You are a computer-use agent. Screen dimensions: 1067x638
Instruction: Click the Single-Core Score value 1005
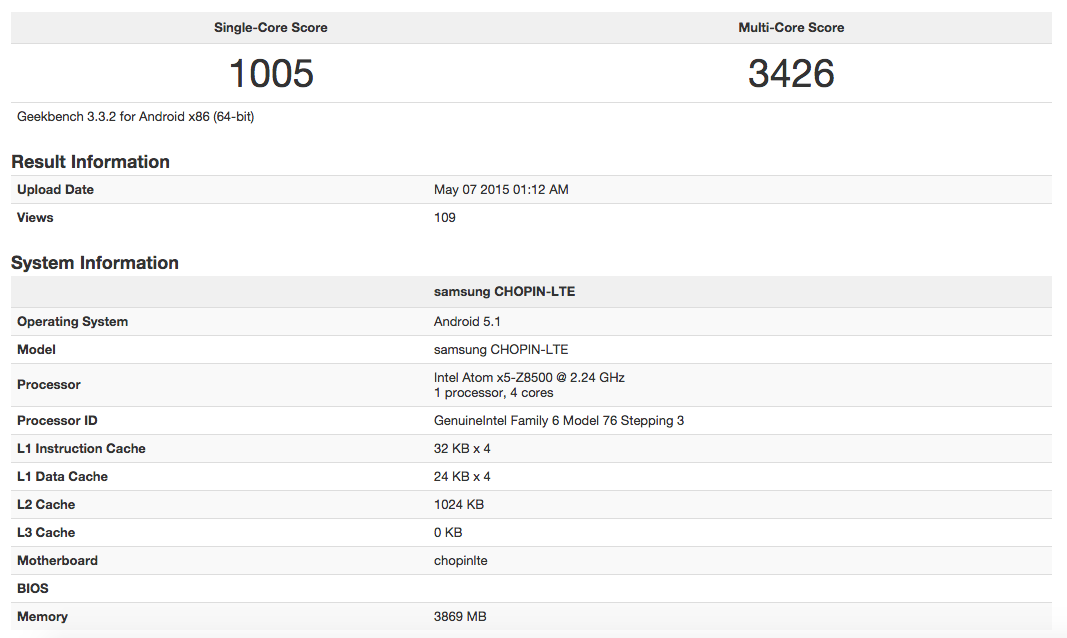click(271, 74)
